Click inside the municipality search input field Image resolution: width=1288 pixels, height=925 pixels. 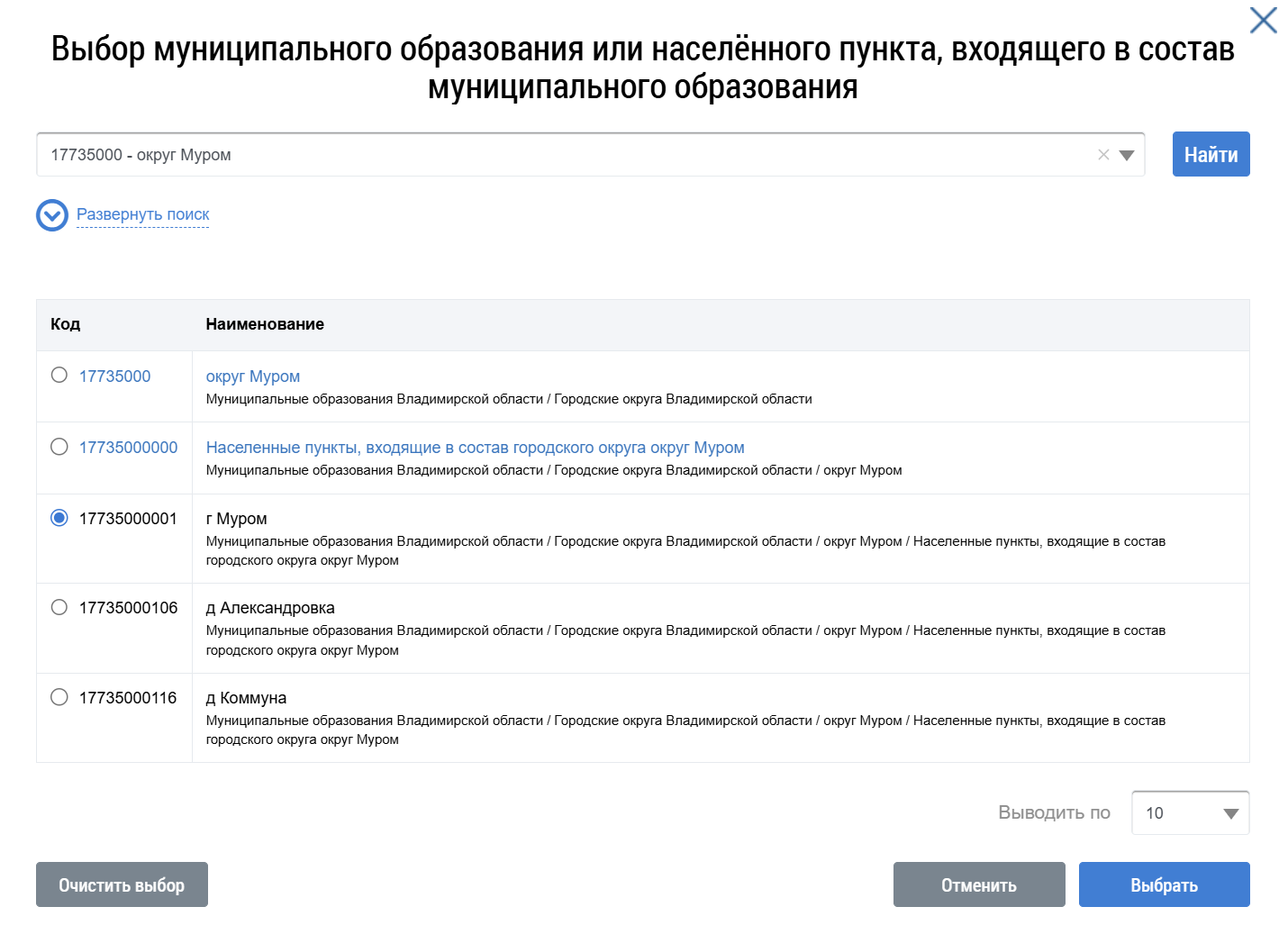click(x=540, y=154)
